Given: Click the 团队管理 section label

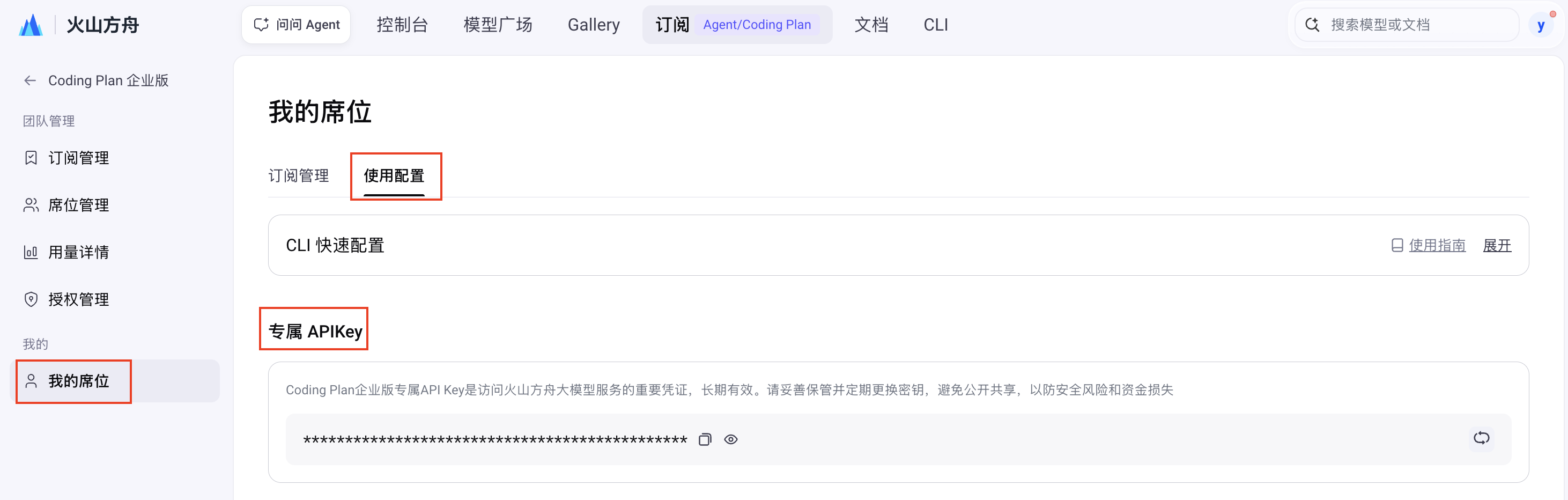Looking at the screenshot, I should coord(49,121).
